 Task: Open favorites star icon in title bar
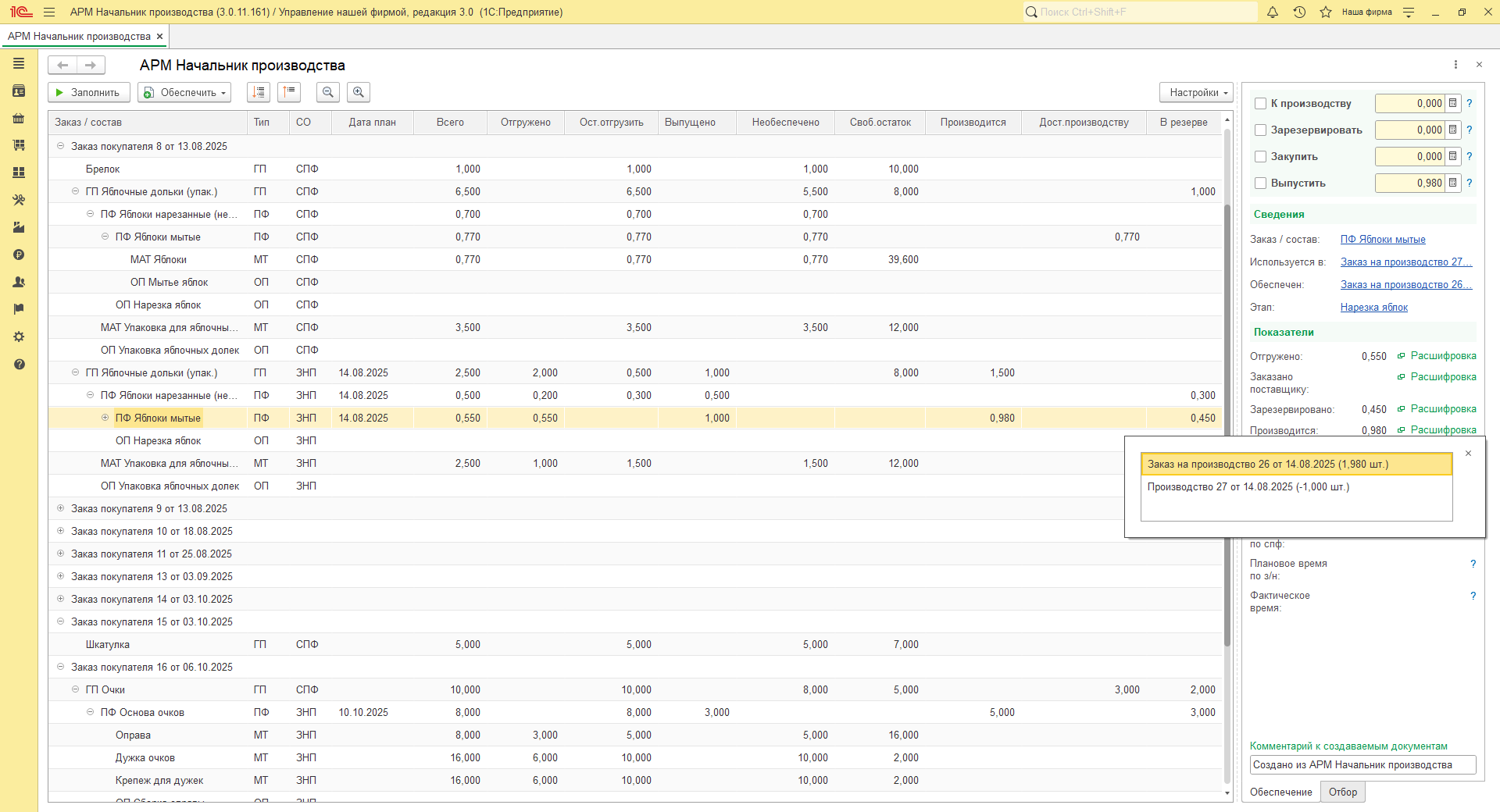[1326, 12]
